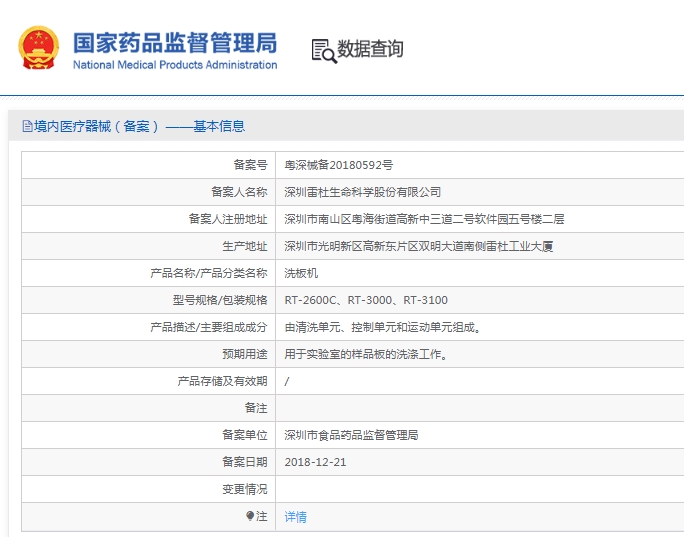Click the 数据查询 heading text
This screenshot has width=684, height=537.
pos(370,48)
